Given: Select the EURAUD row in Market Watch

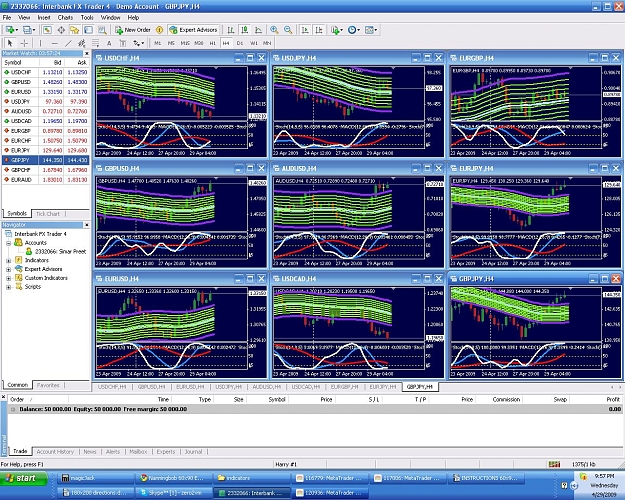Looking at the screenshot, I should pos(45,180).
